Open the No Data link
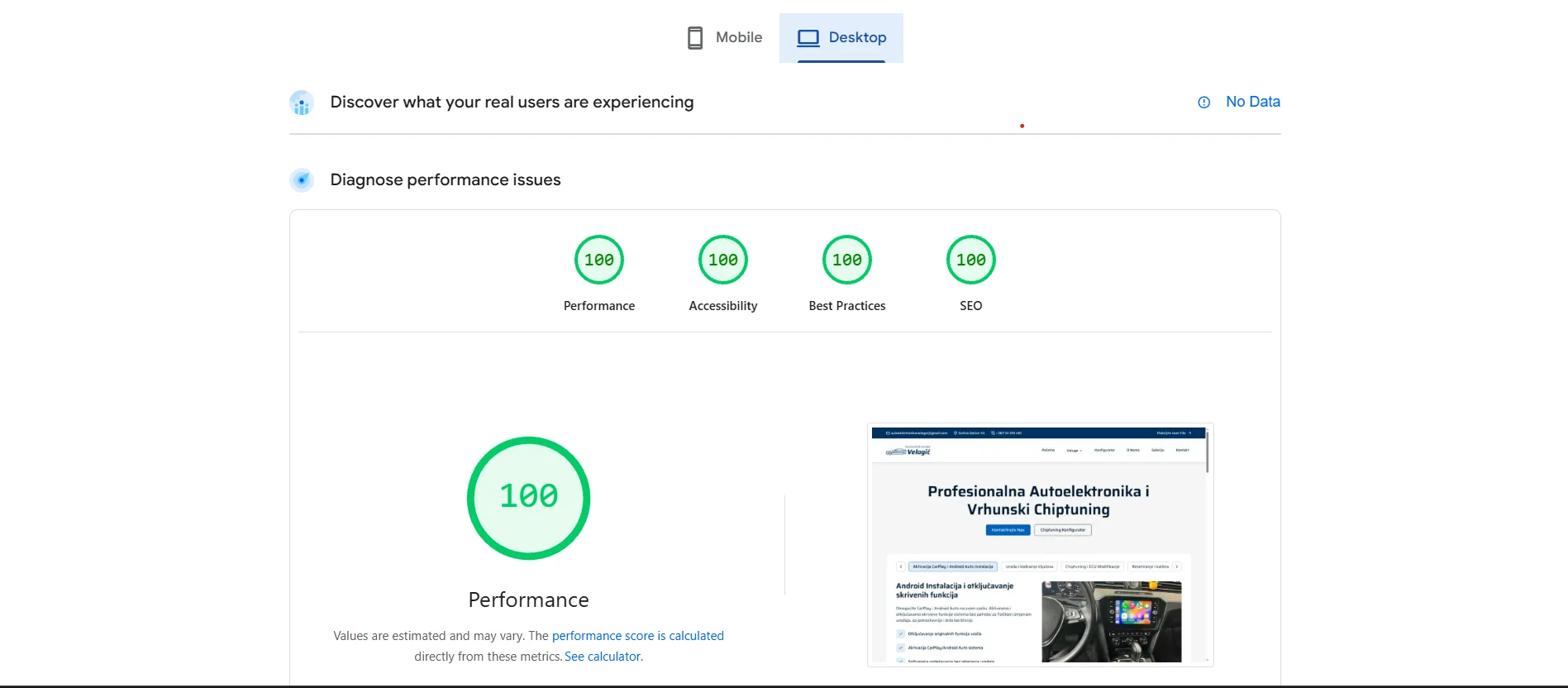Viewport: 1568px width, 688px height. click(x=1253, y=102)
